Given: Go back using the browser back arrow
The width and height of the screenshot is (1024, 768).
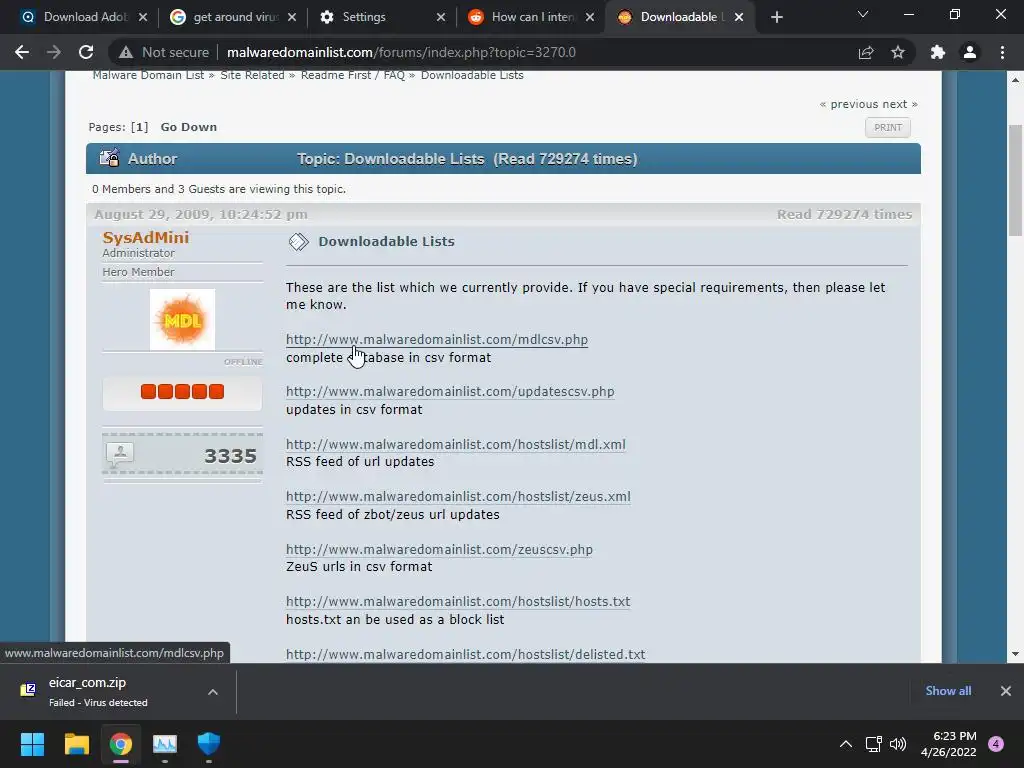Looking at the screenshot, I should (x=22, y=52).
